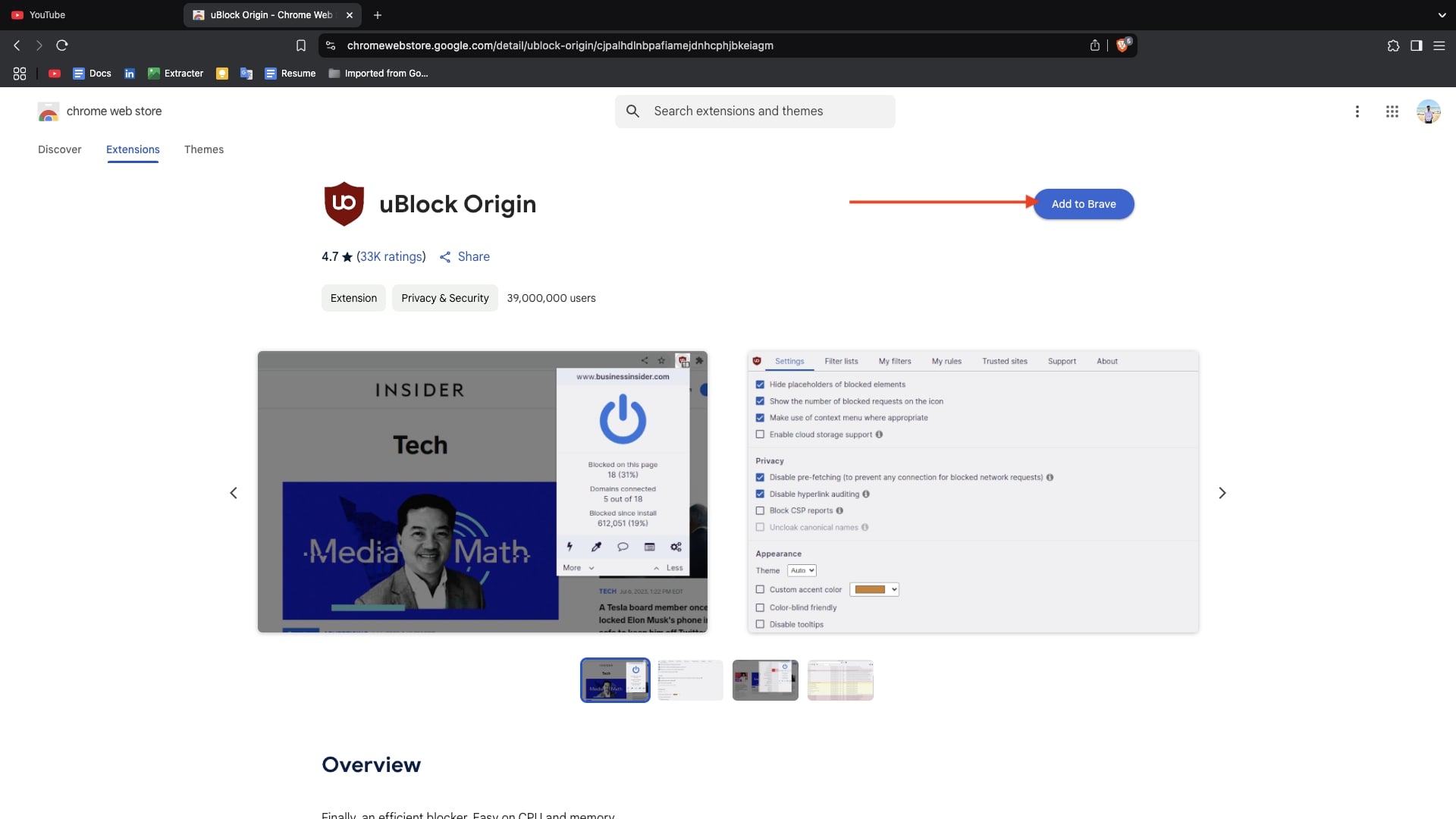The height and width of the screenshot is (819, 1456).
Task: Advance carousel with right arrow
Action: coord(1222,492)
